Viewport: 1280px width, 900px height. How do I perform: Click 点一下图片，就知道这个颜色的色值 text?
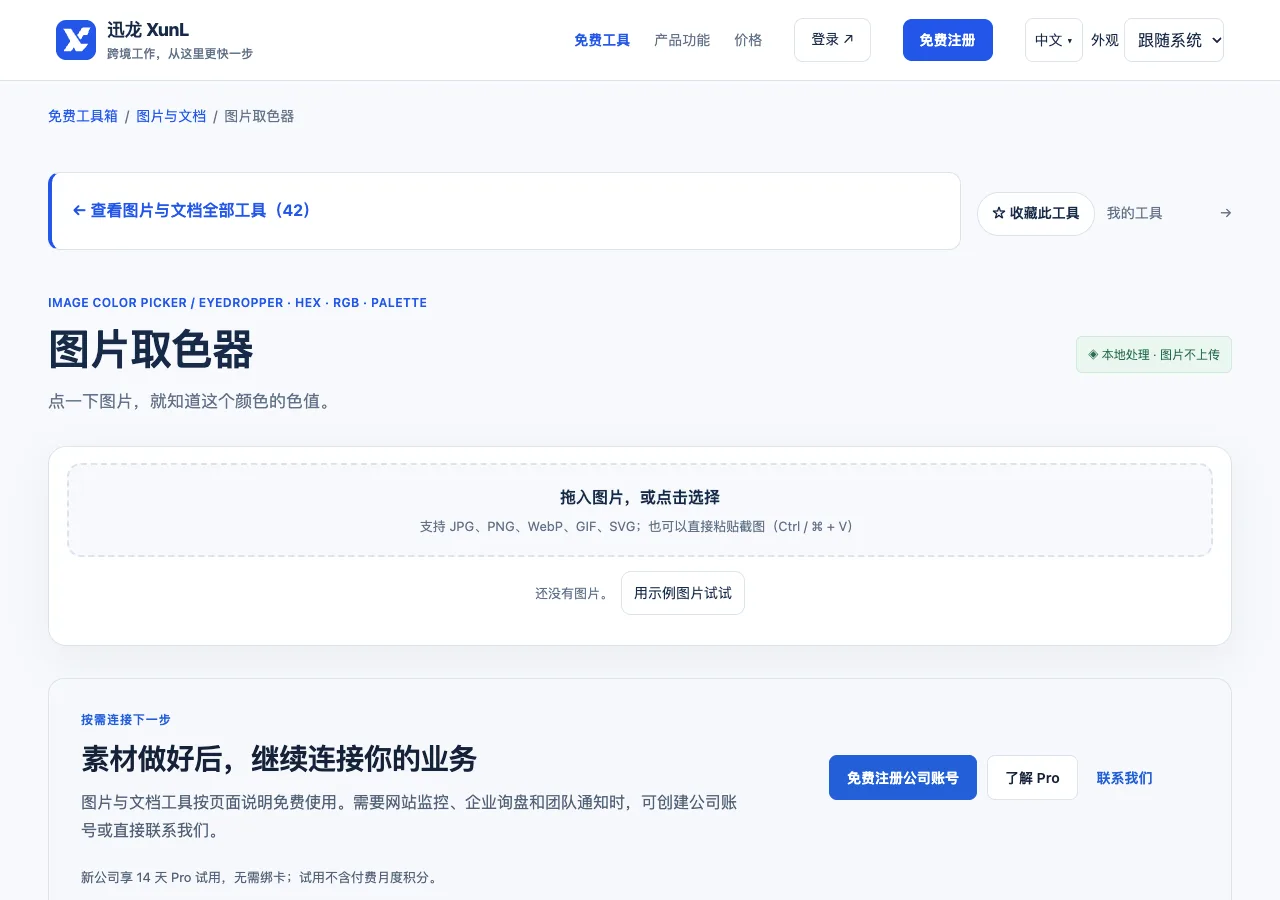coord(190,402)
